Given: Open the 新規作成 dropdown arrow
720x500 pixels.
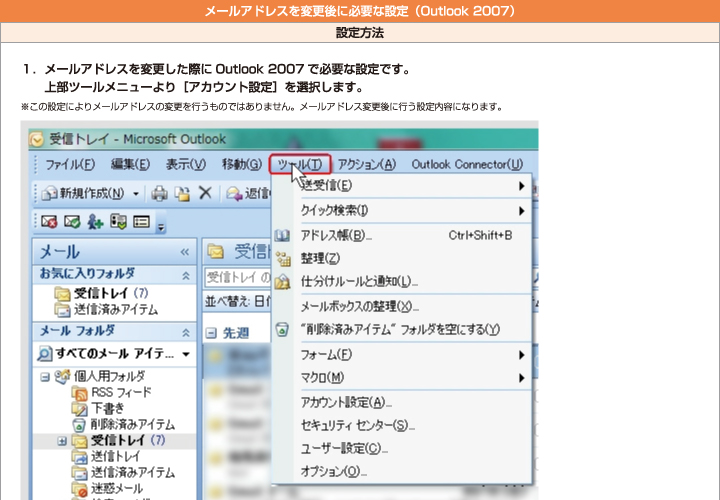Looking at the screenshot, I should click(136, 193).
